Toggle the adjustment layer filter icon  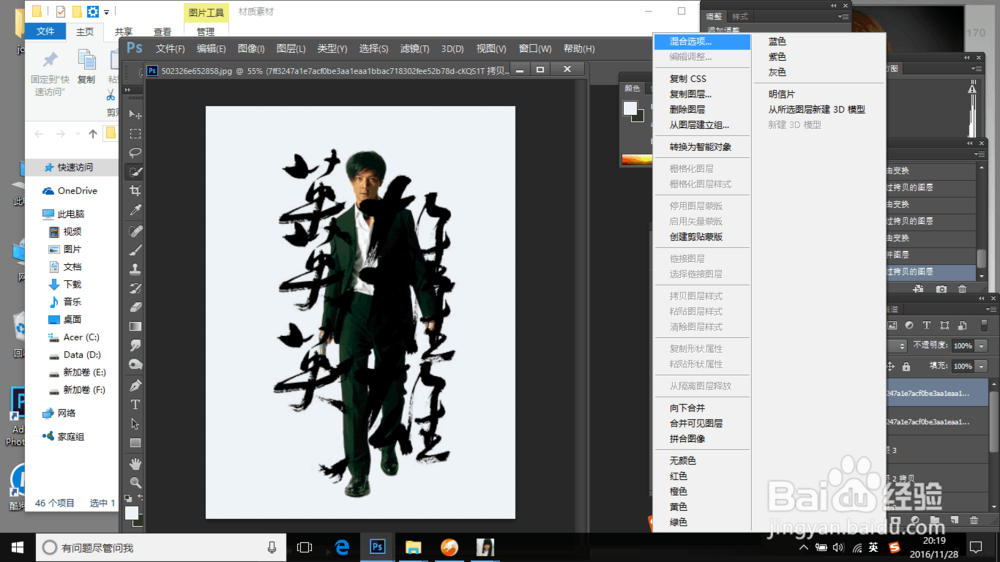tap(909, 325)
